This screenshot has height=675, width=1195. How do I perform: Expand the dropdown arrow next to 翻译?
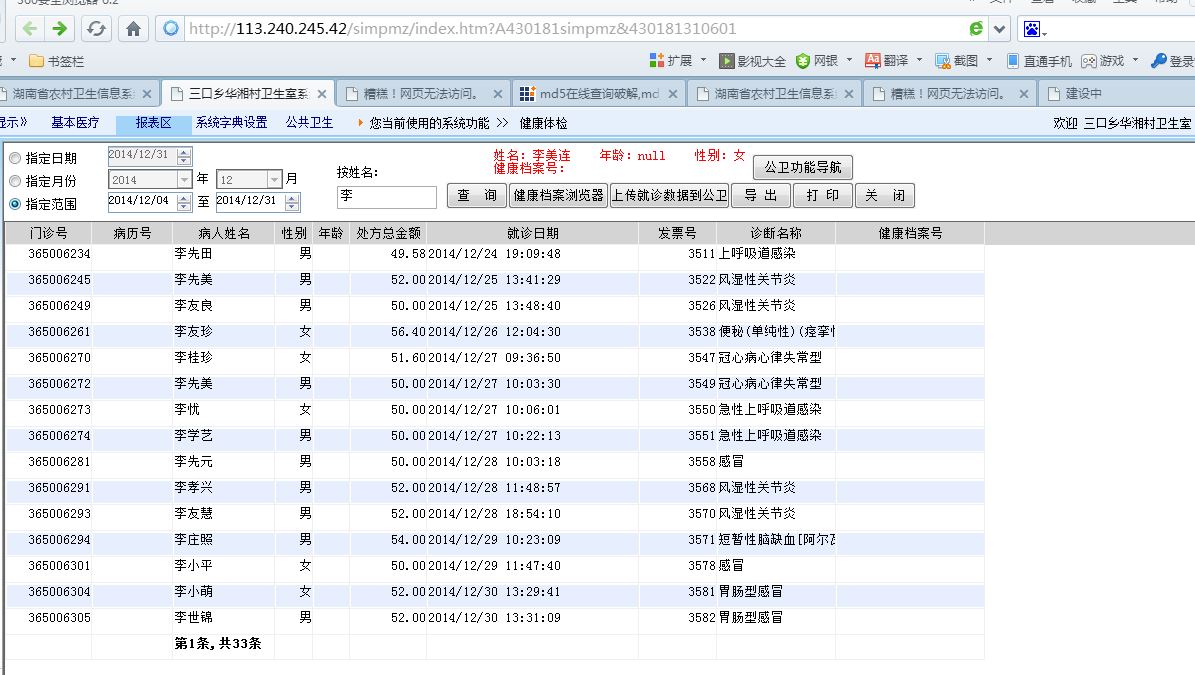(x=920, y=59)
